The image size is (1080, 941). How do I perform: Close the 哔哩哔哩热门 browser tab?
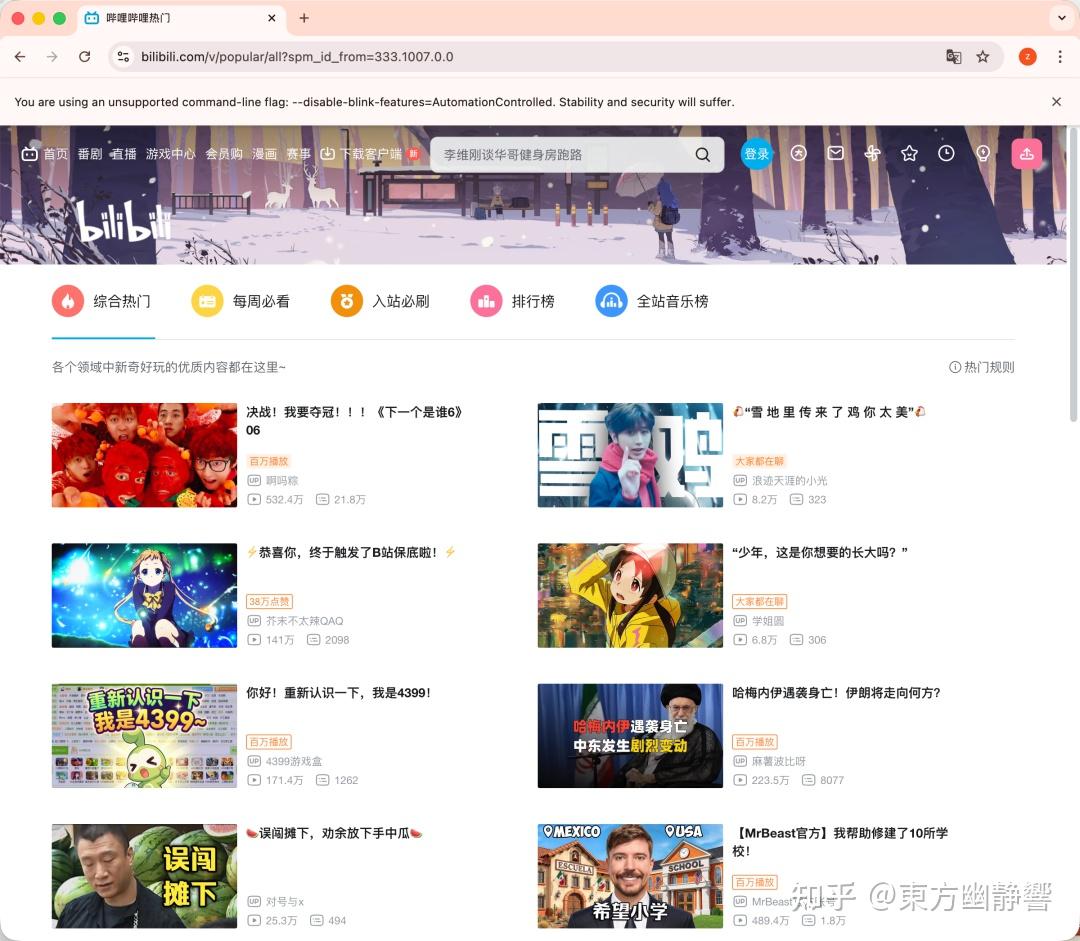(x=272, y=18)
